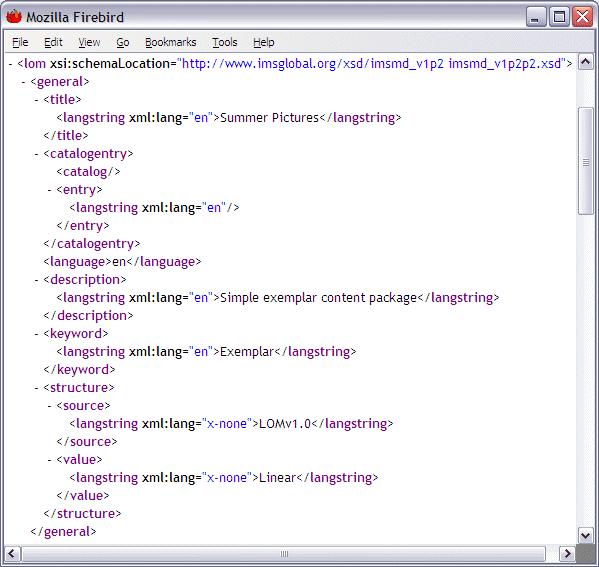Viewport: 599px width, 567px height.
Task: Click the <catalog/> element line
Action: pos(88,172)
